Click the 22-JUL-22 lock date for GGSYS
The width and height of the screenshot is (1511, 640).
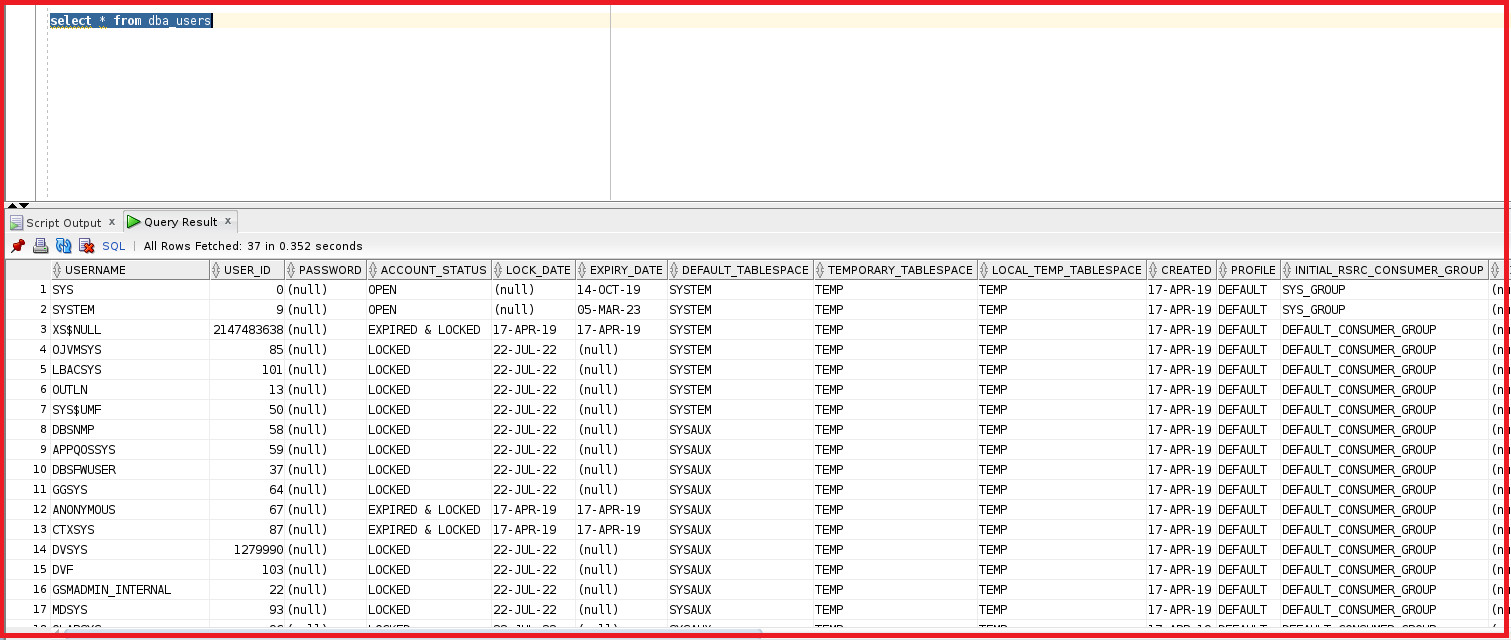(533, 490)
